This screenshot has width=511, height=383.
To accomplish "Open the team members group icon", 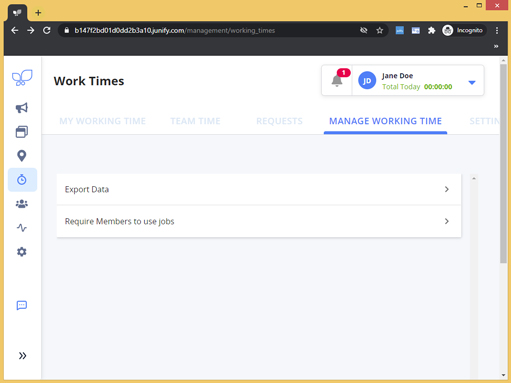I will pyautogui.click(x=22, y=204).
